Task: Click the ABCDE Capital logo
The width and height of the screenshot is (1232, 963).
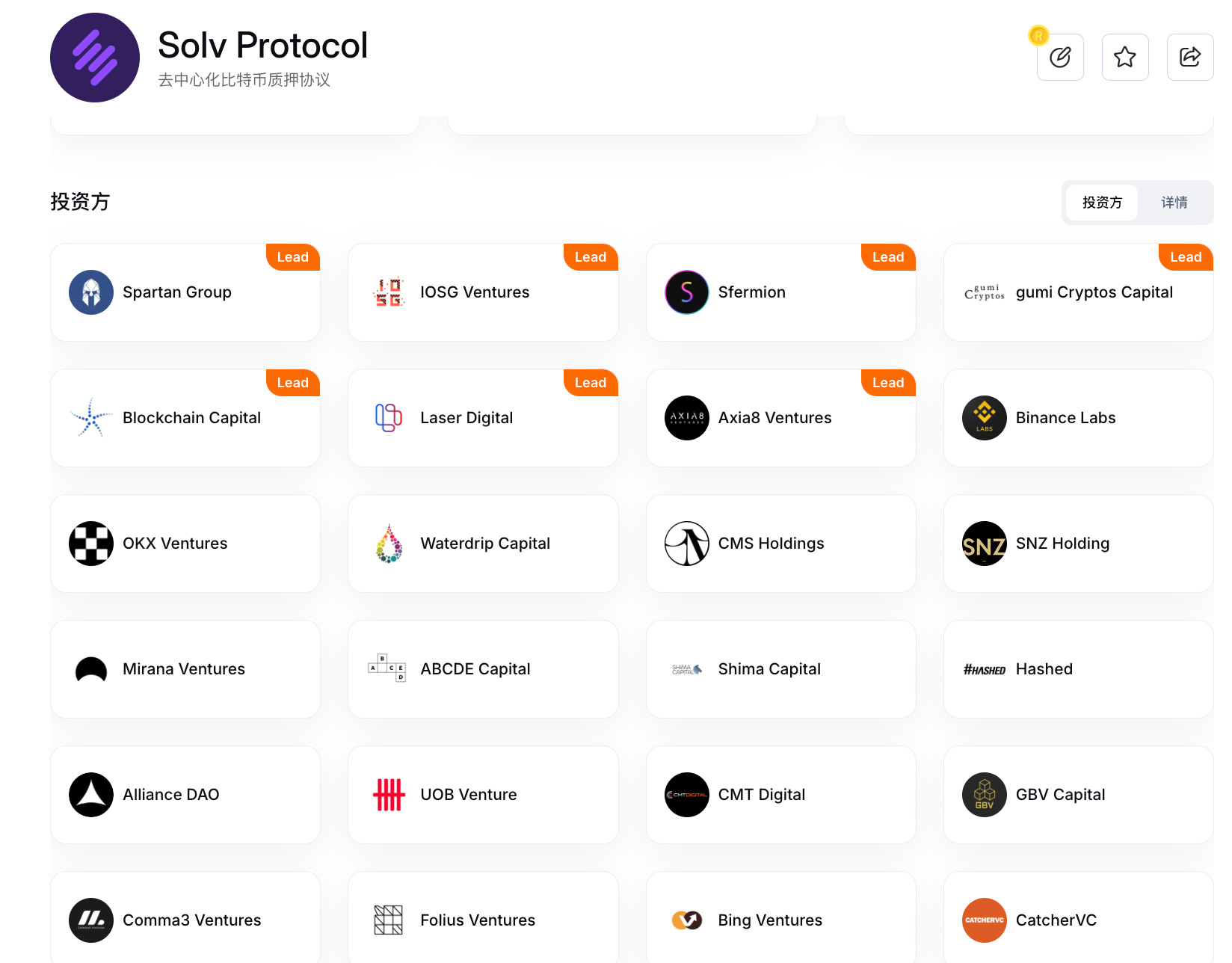Action: coord(387,668)
